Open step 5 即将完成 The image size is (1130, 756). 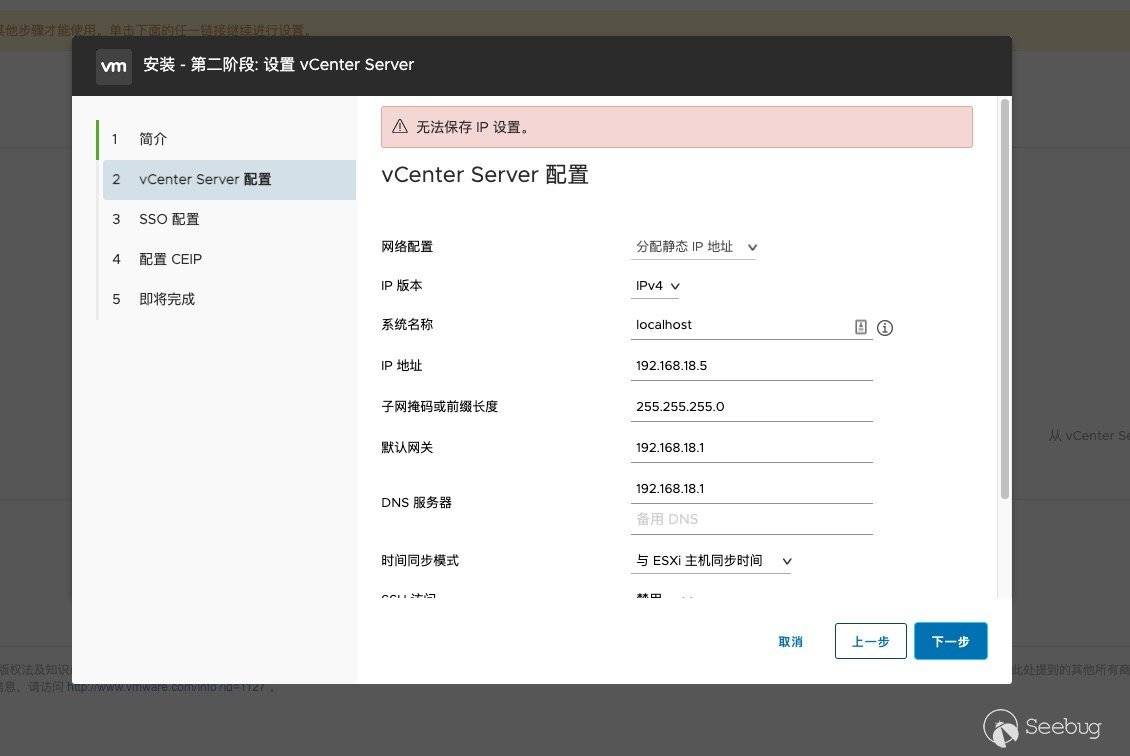pos(167,299)
